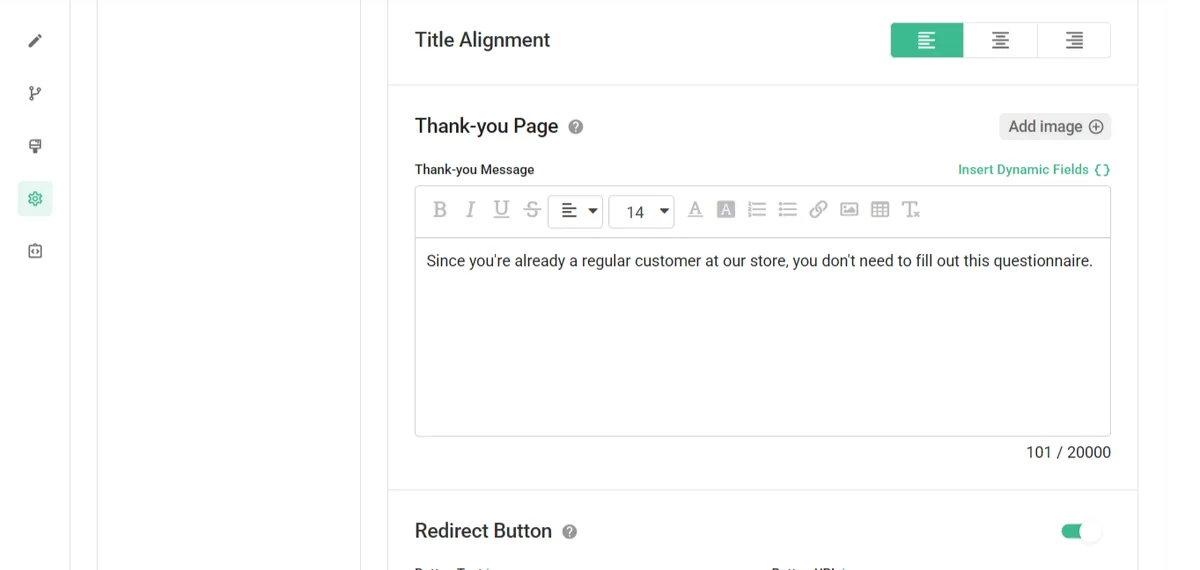Open the text alignment dropdown in editor
The image size is (1200, 570).
576,211
